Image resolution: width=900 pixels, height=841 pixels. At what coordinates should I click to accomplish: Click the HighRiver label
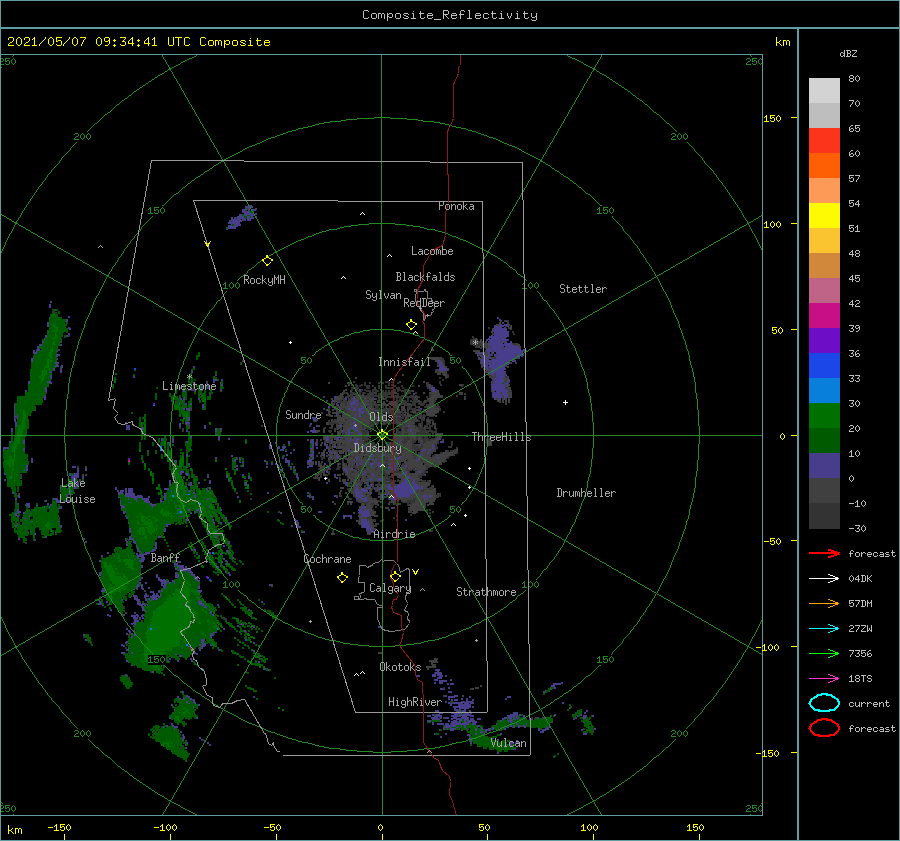point(415,702)
